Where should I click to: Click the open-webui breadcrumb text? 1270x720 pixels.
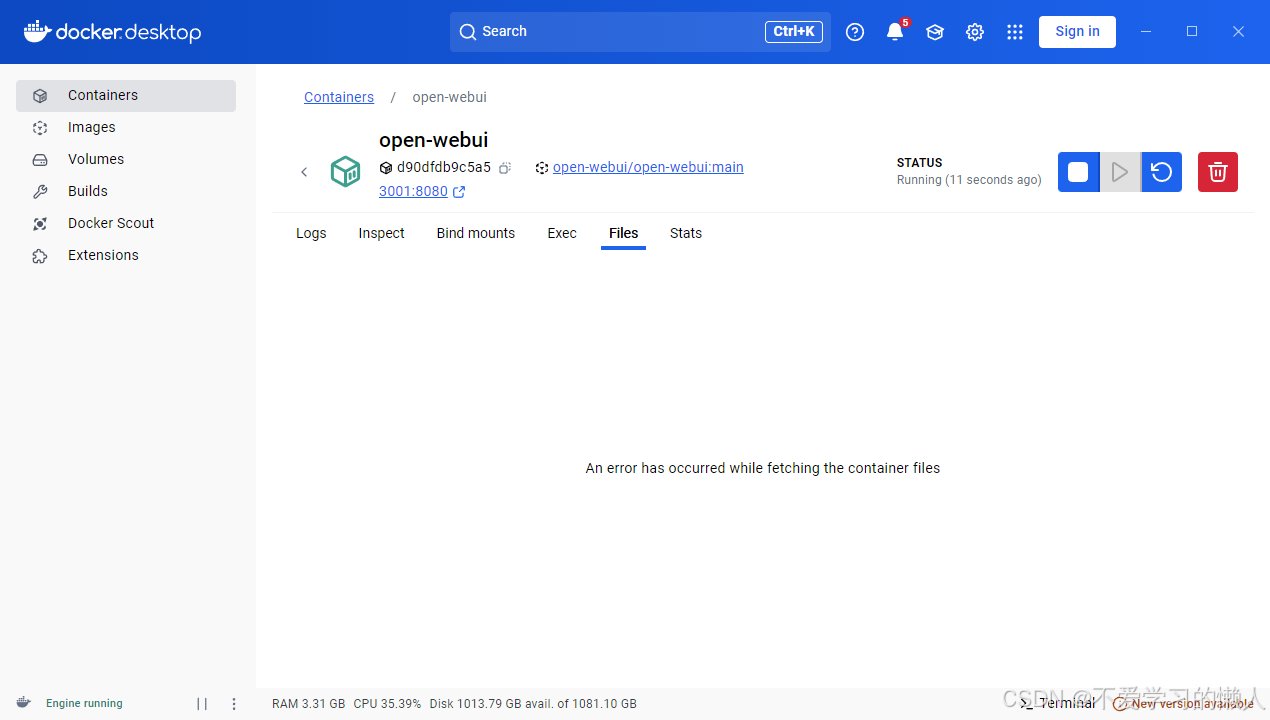click(450, 97)
